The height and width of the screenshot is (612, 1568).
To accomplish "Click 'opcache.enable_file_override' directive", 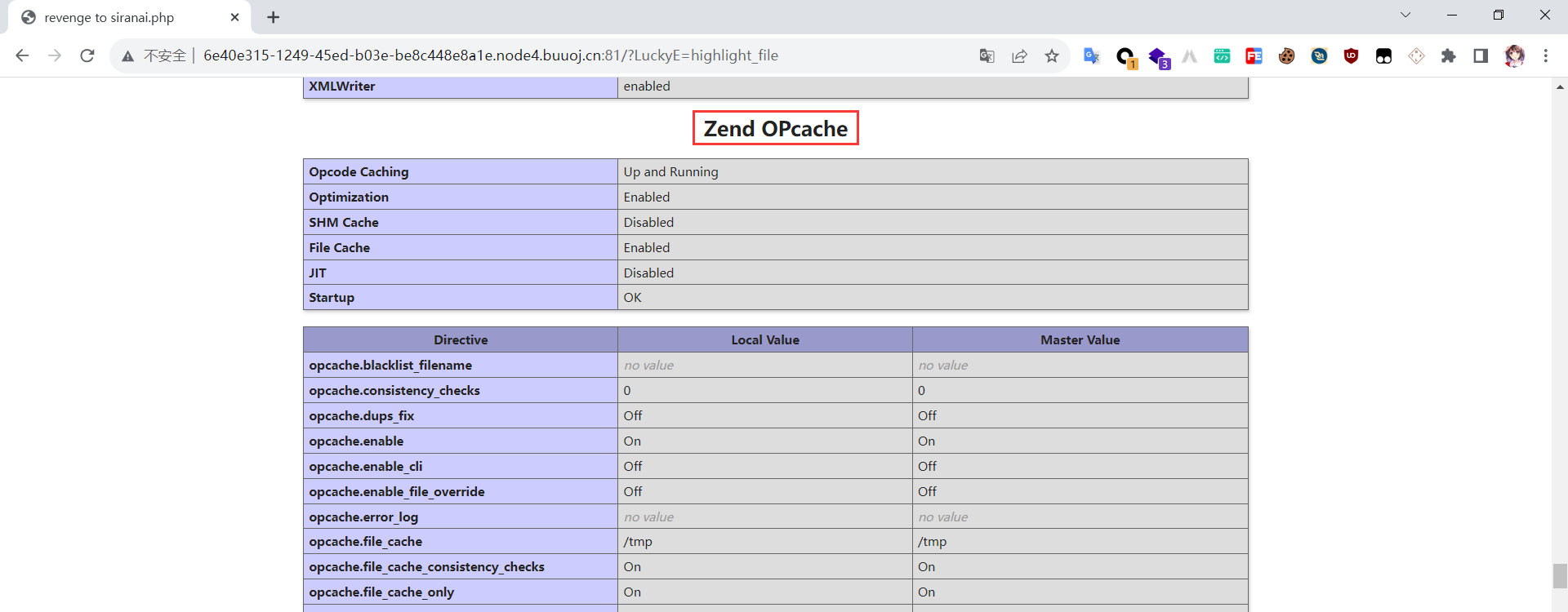I will [x=397, y=491].
